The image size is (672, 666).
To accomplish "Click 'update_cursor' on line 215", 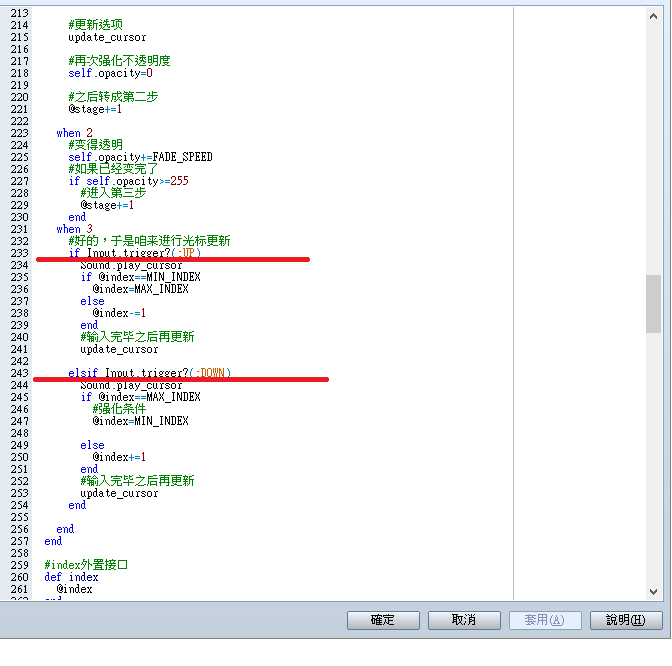I will [x=107, y=37].
